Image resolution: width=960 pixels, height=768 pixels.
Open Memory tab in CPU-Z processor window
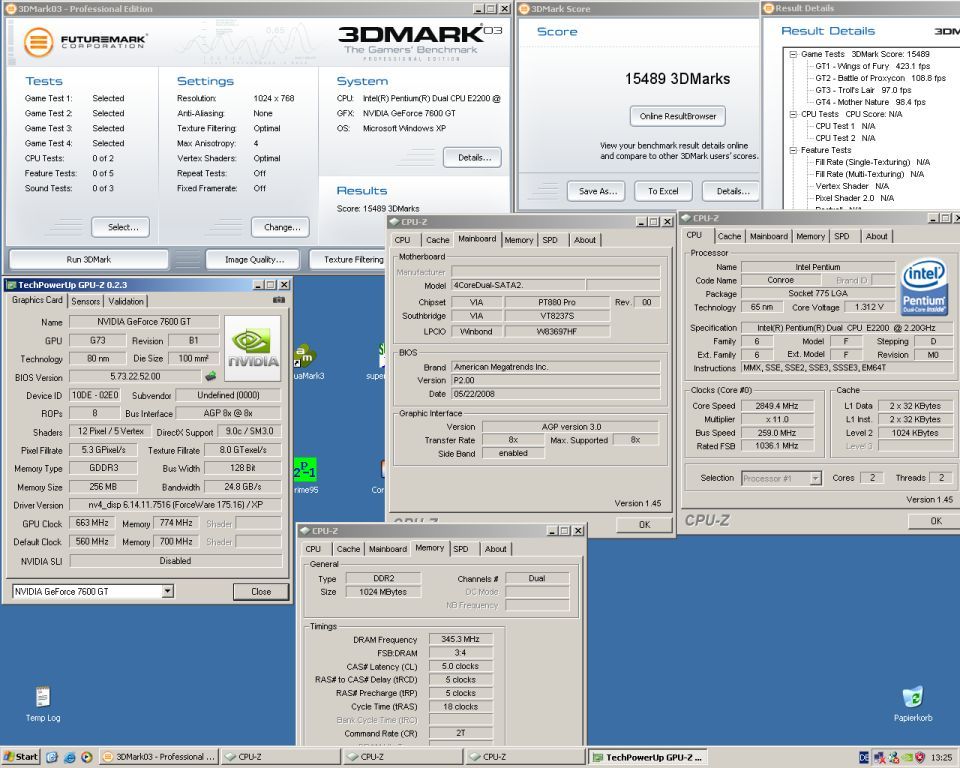point(810,236)
